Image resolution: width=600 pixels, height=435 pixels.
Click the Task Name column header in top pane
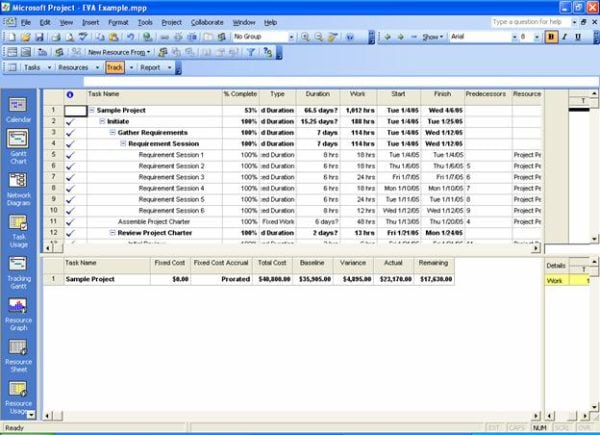coord(155,97)
